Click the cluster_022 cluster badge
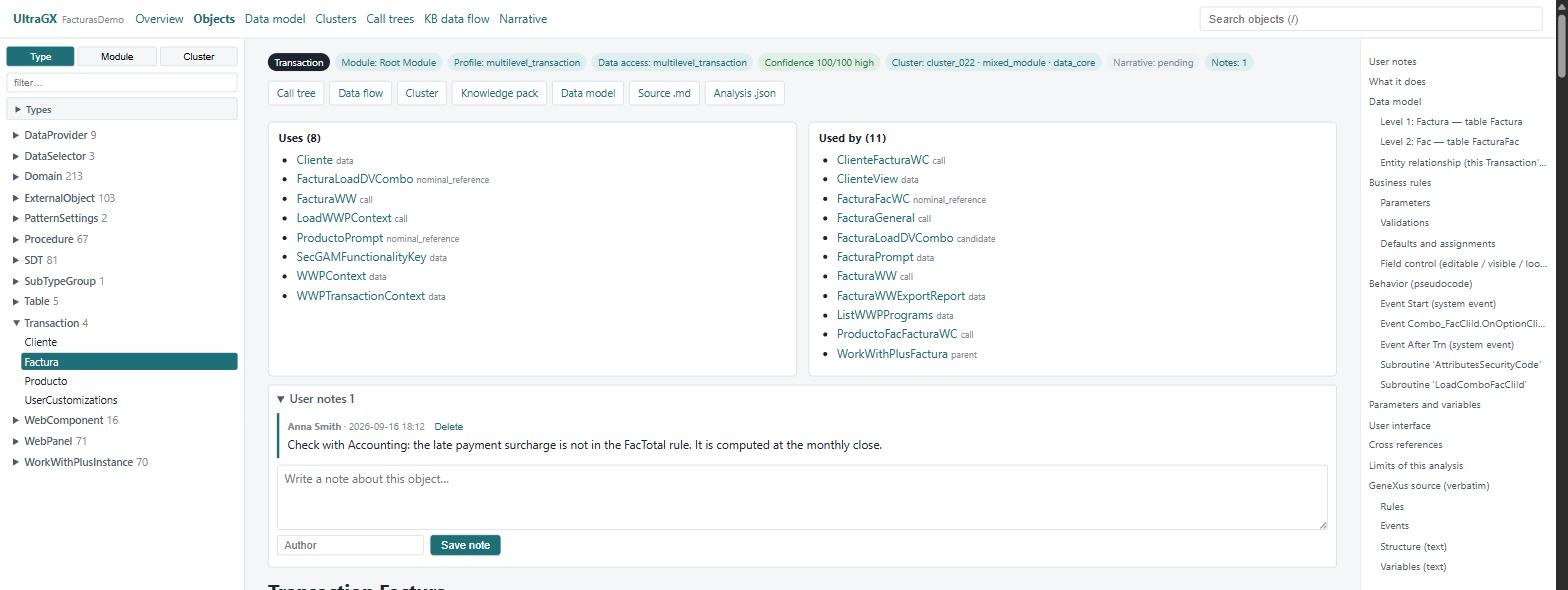Image resolution: width=1568 pixels, height=590 pixels. point(993,62)
